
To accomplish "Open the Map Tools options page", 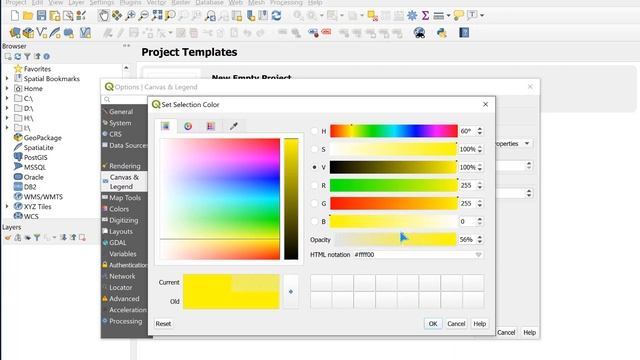I will click(124, 198).
